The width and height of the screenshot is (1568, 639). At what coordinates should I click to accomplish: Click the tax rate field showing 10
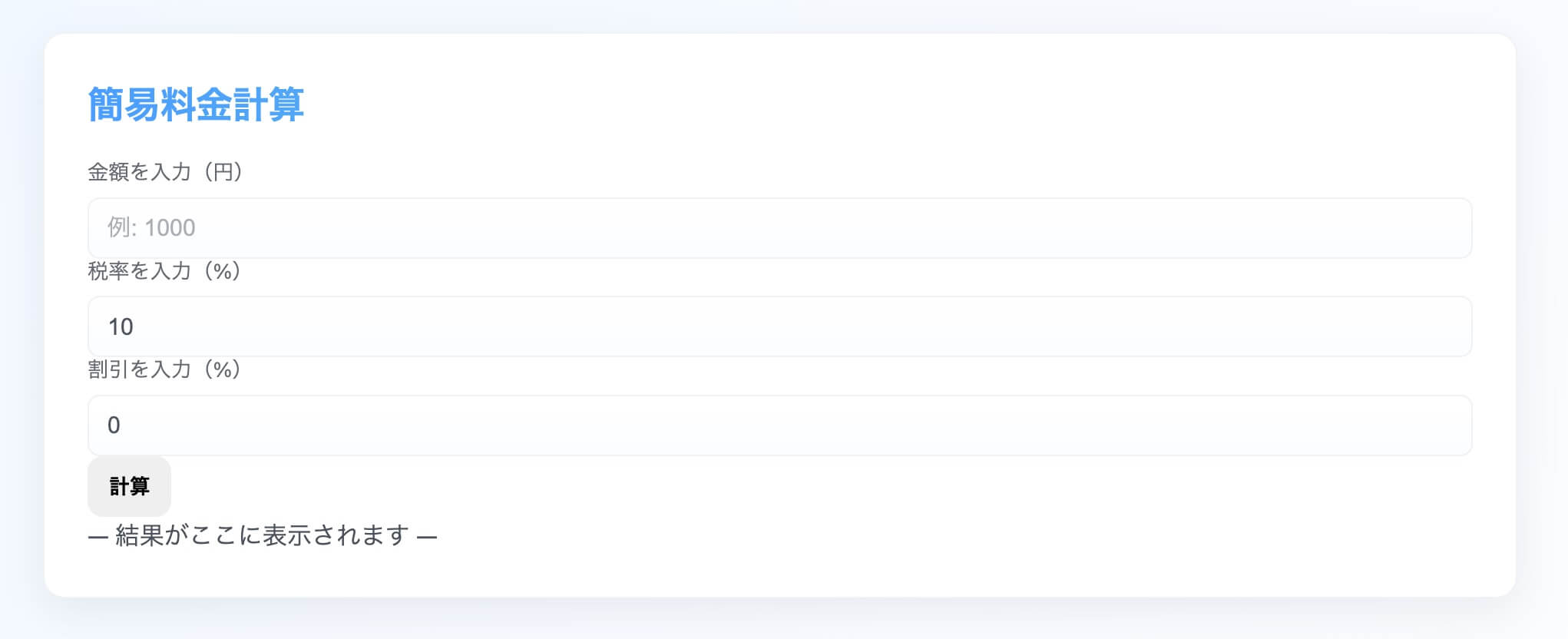pos(779,326)
